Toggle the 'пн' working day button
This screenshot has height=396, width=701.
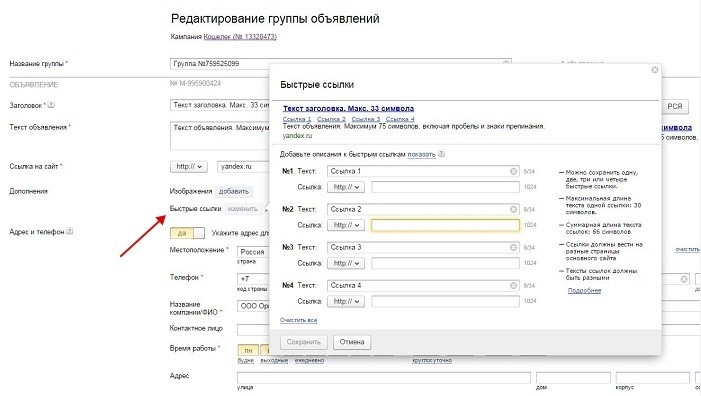248,350
